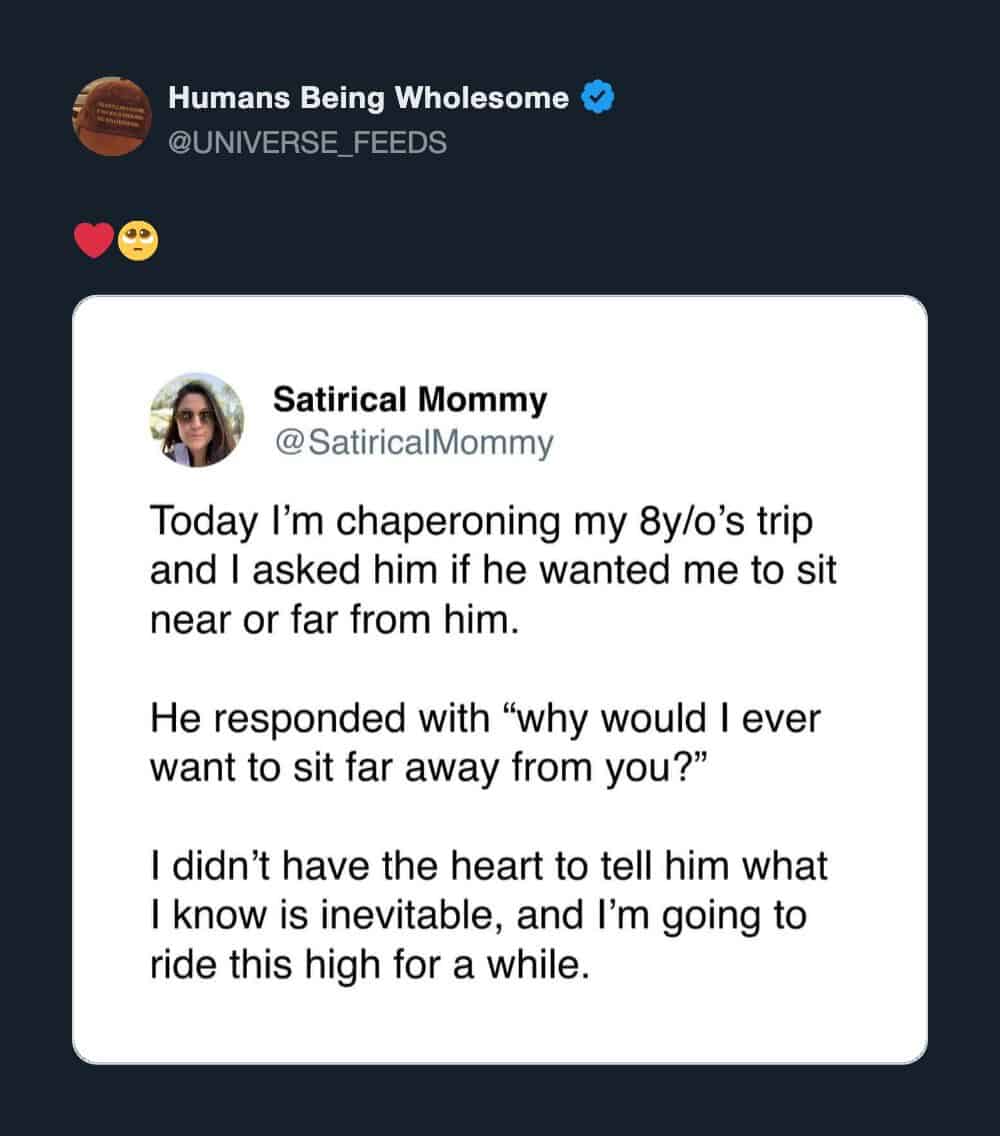Click the teary pleading face emoji
This screenshot has height=1136, width=1000.
pos(138,241)
